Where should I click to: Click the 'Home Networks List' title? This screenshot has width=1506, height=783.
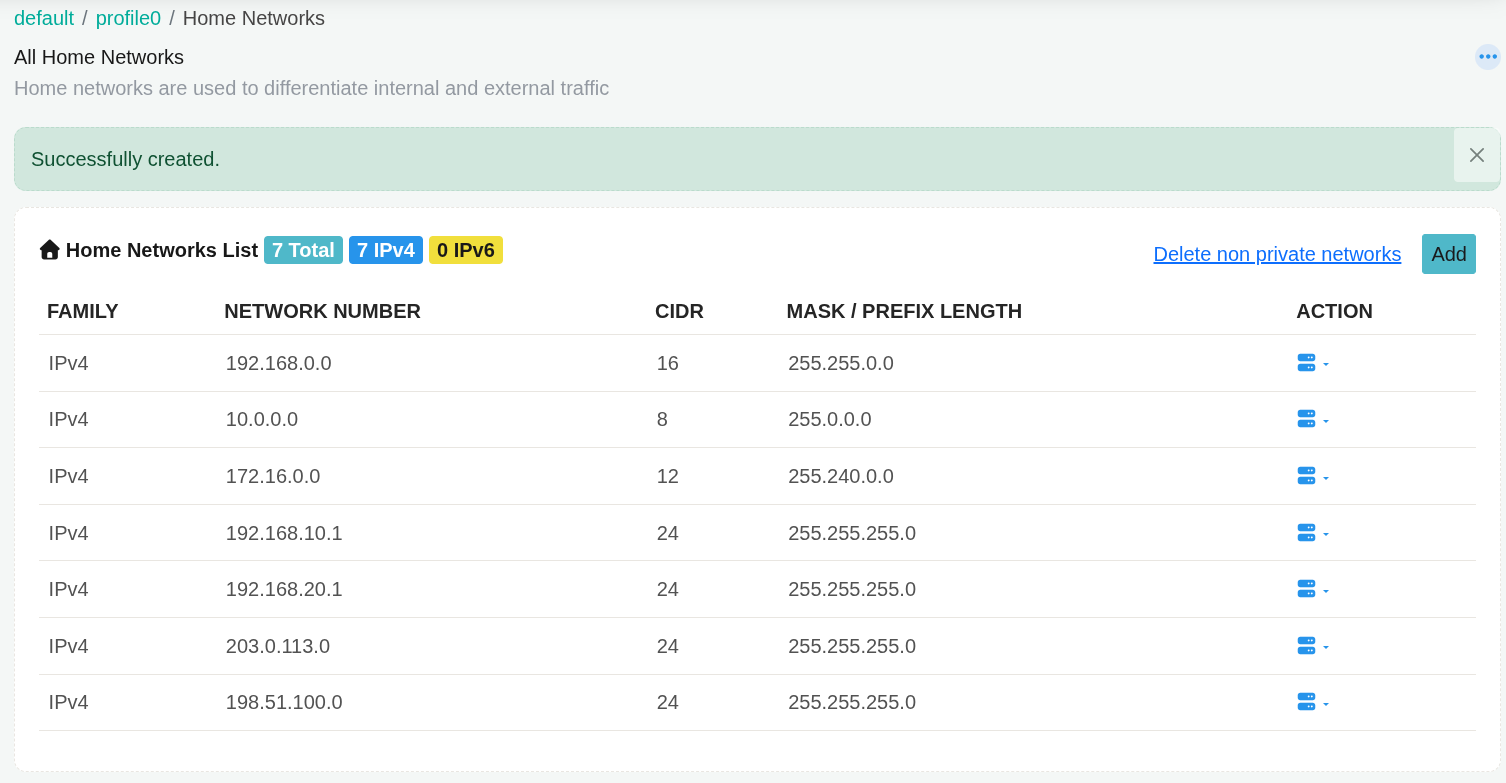[x=162, y=250]
